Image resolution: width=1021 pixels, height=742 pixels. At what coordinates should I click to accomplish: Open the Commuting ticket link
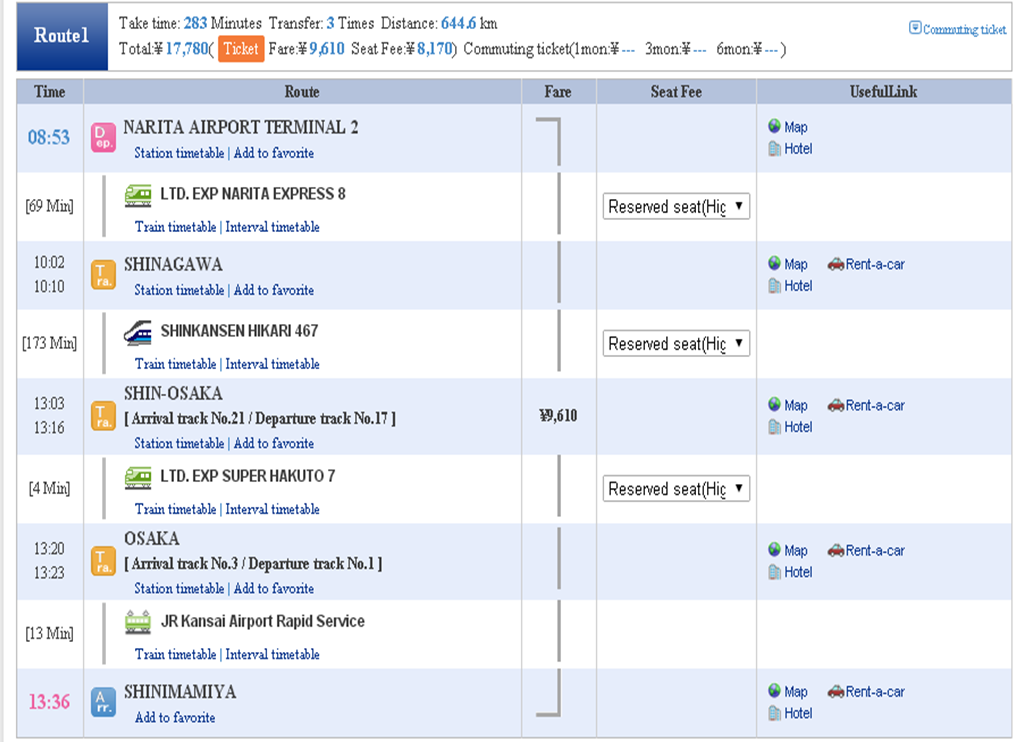[x=964, y=29]
